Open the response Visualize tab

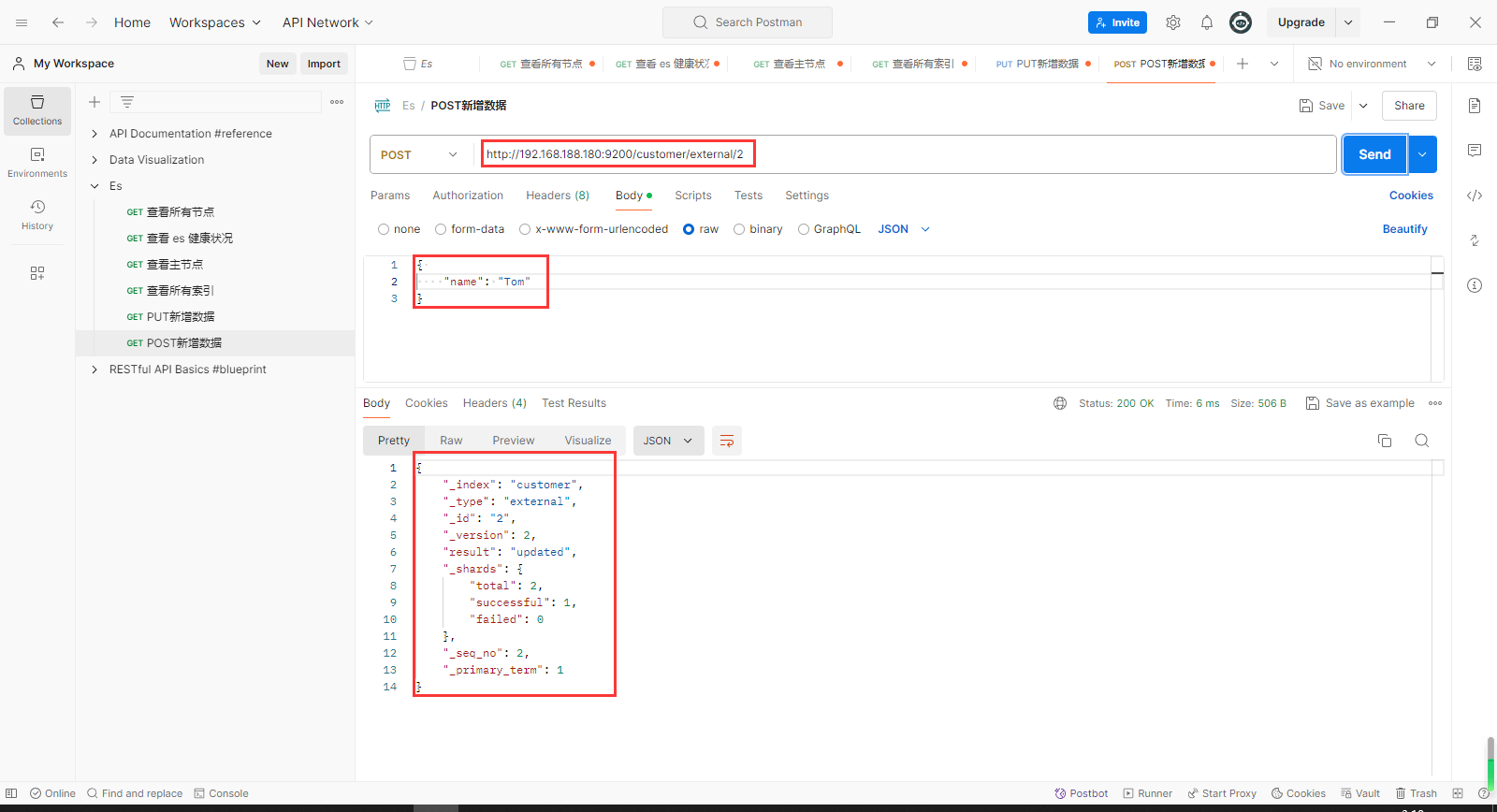tap(588, 441)
